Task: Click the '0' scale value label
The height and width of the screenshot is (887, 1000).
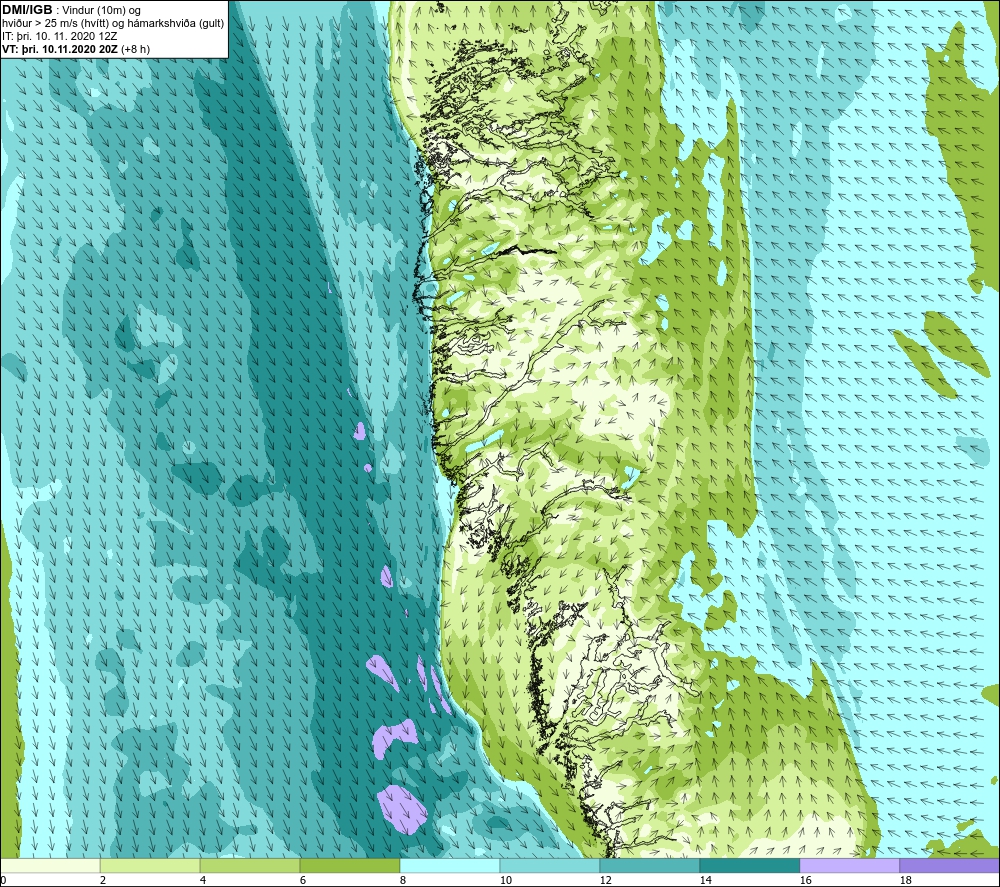Action: pos(3,880)
